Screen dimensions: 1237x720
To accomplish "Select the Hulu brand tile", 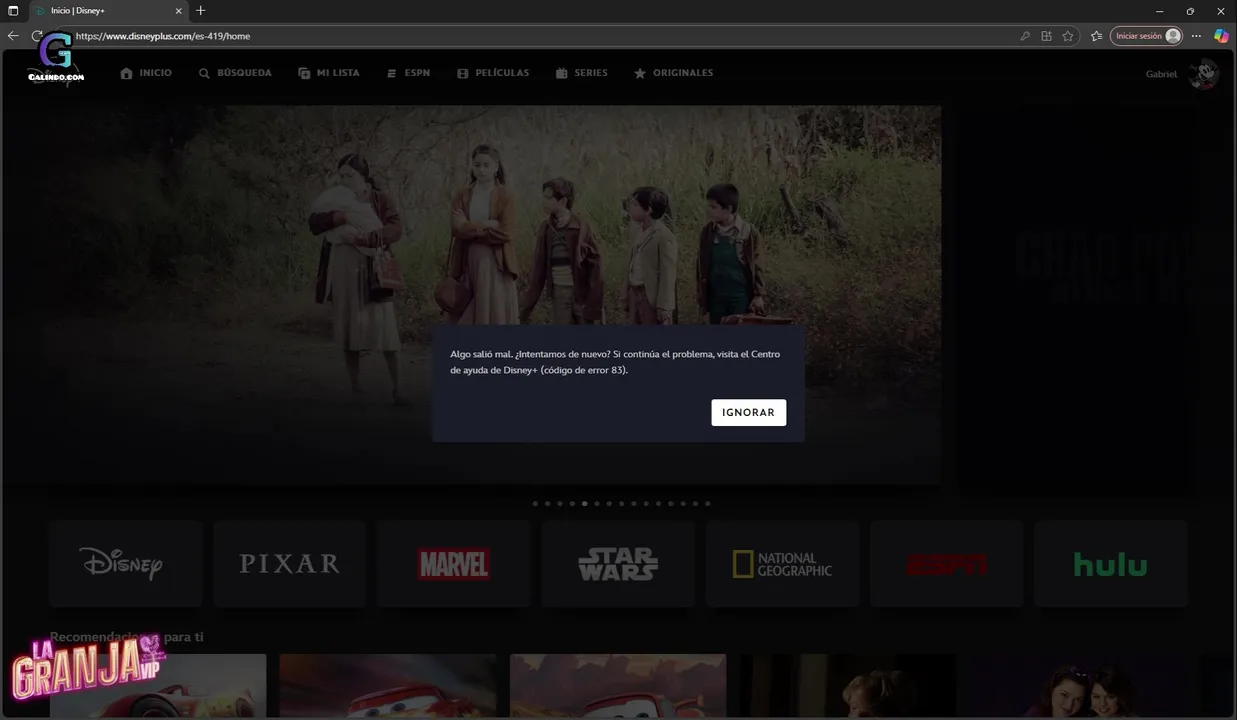I will (x=1110, y=563).
